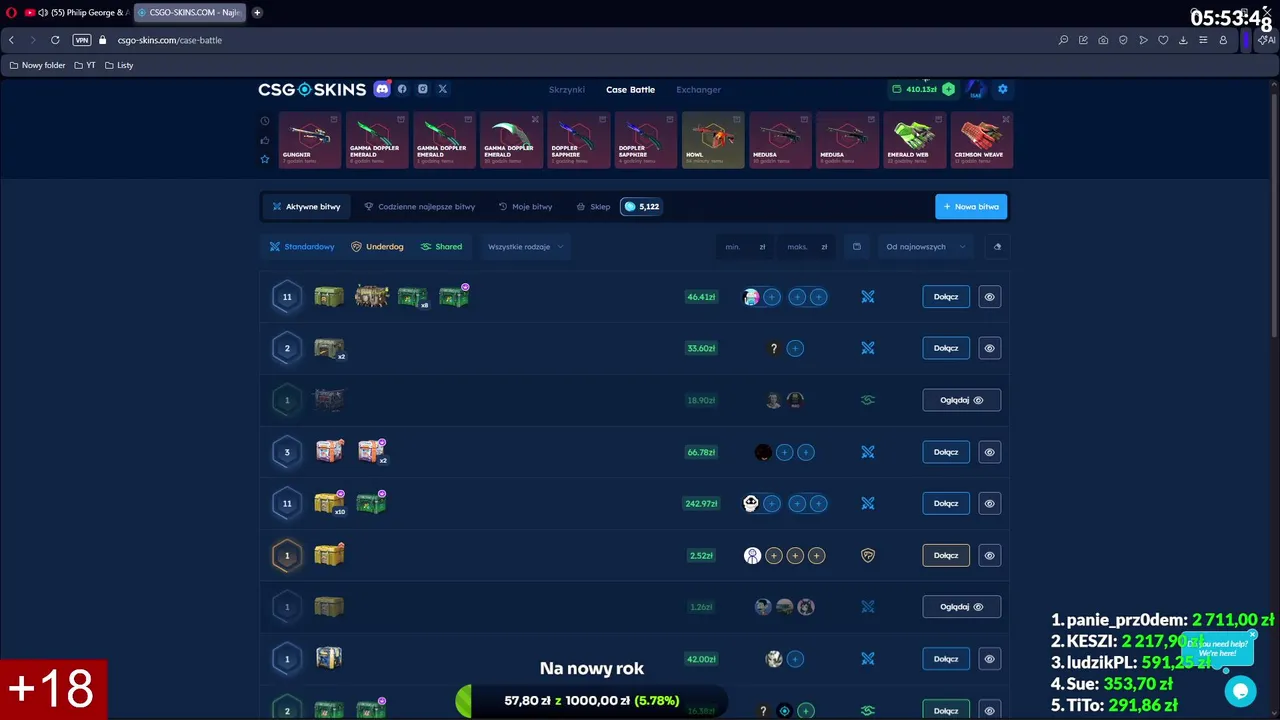Click Dołącz for the 242.97zł battle
Screen dimensions: 1280x720
coord(946,504)
